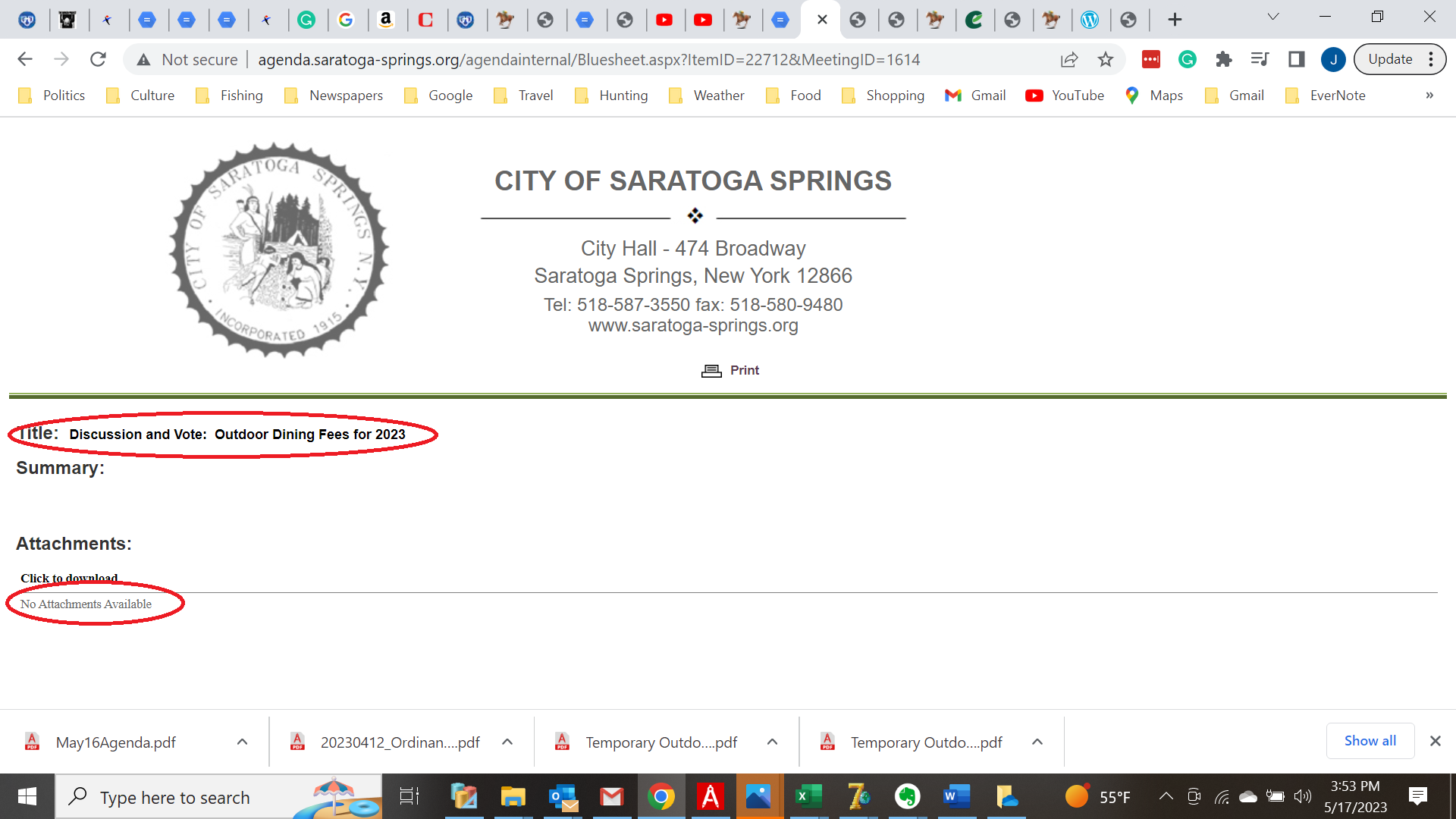
Task: Open Excel from the taskbar
Action: click(808, 796)
